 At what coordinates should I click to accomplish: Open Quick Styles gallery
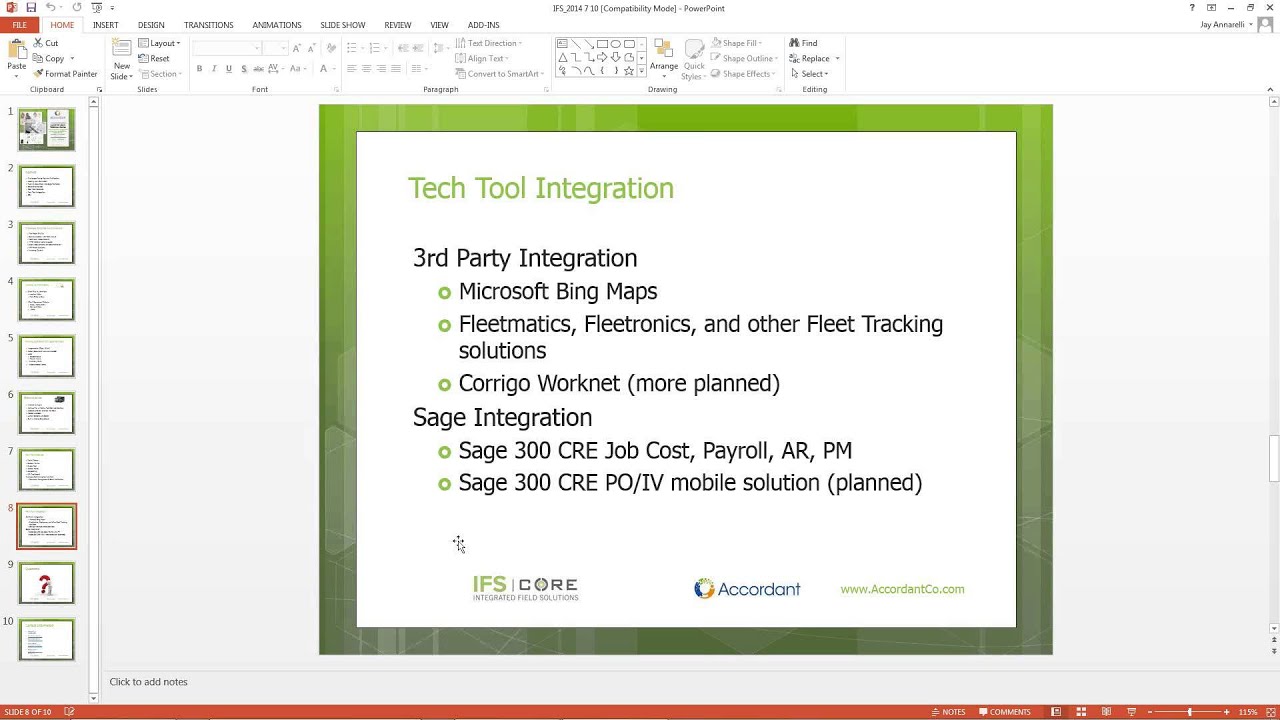pos(692,60)
